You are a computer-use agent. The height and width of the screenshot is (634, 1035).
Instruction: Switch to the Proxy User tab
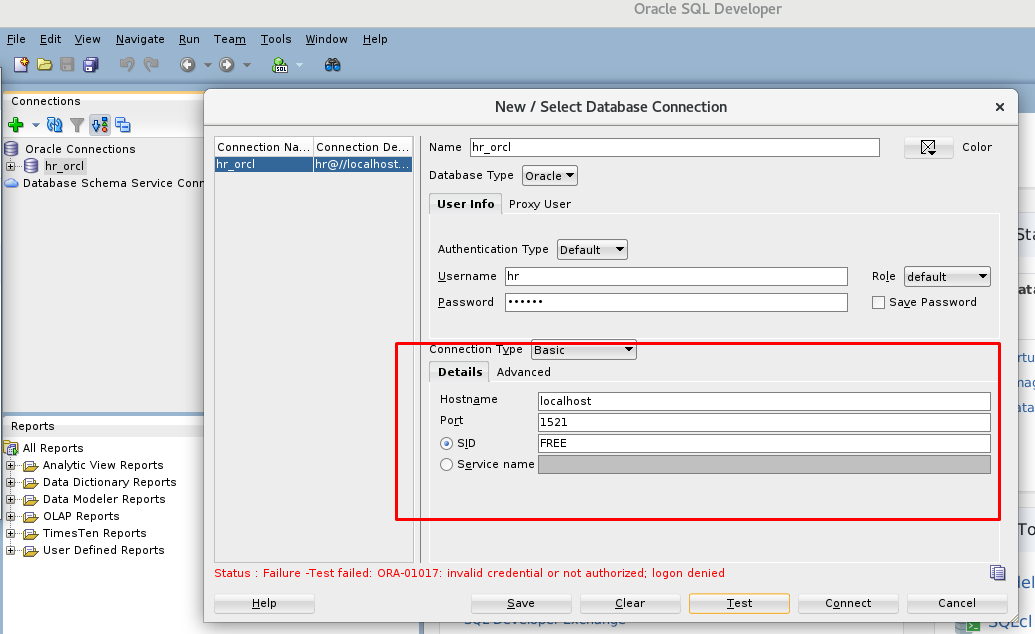539,204
